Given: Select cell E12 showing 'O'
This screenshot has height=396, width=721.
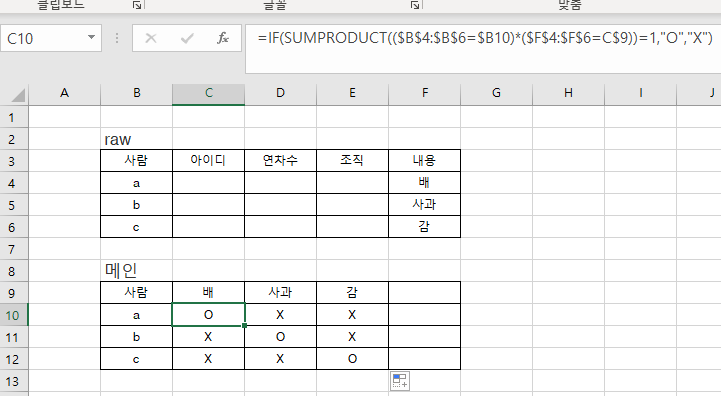Looking at the screenshot, I should point(352,359).
